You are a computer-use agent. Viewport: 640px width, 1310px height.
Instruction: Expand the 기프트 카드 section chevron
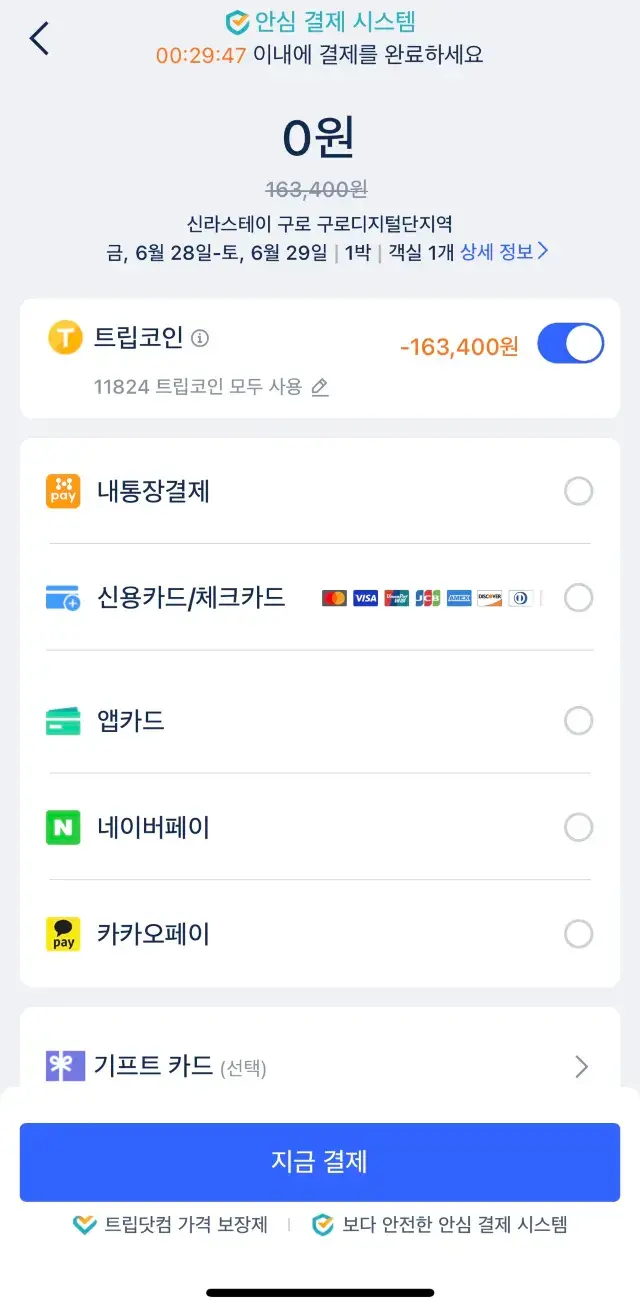tap(582, 1067)
